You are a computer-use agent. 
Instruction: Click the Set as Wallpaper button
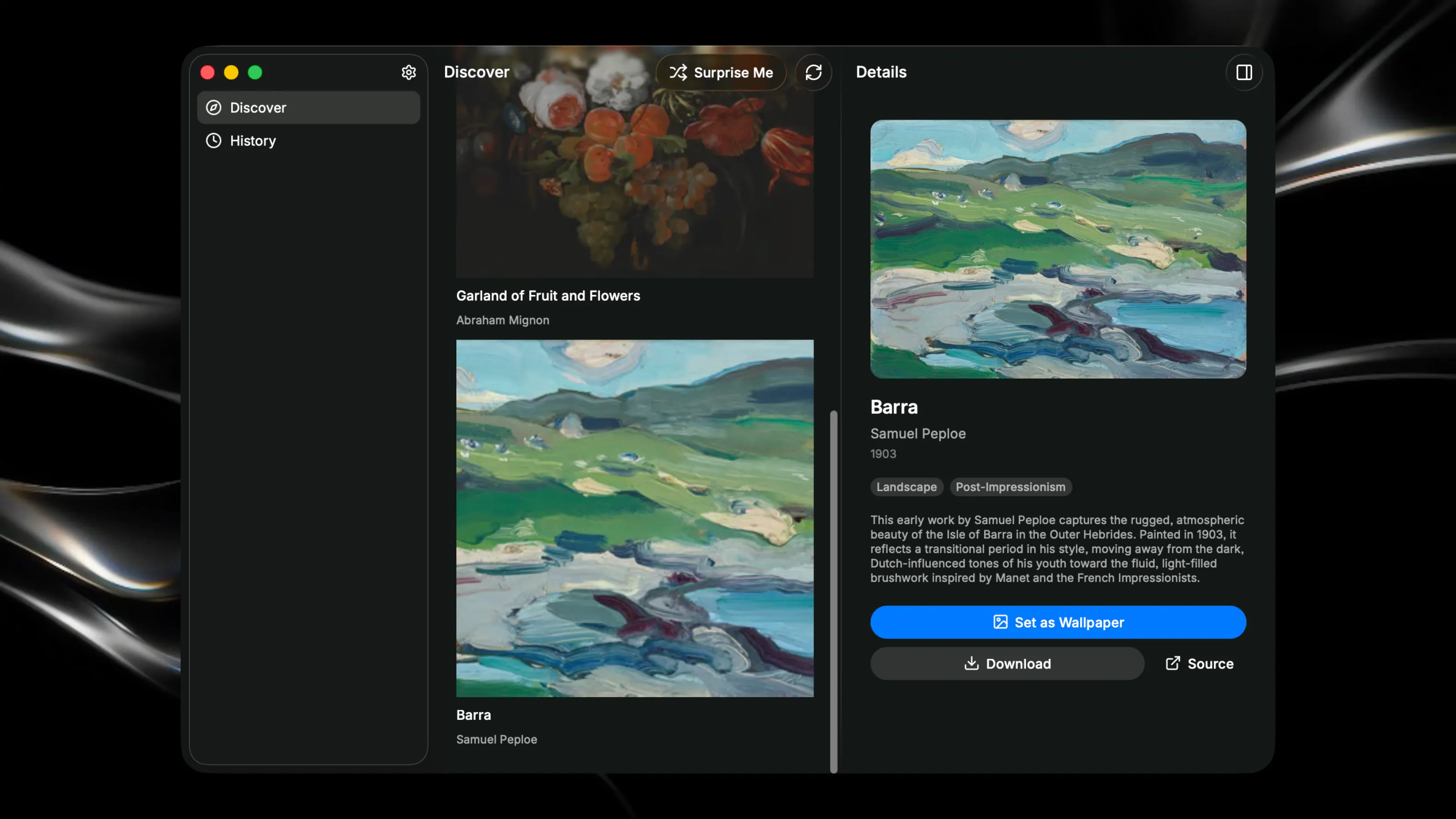(x=1058, y=622)
